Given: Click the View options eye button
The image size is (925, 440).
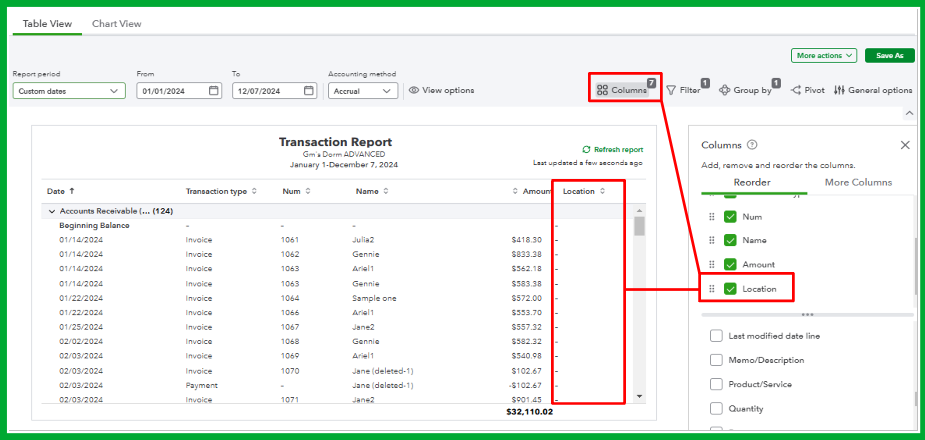Looking at the screenshot, I should pyautogui.click(x=441, y=90).
